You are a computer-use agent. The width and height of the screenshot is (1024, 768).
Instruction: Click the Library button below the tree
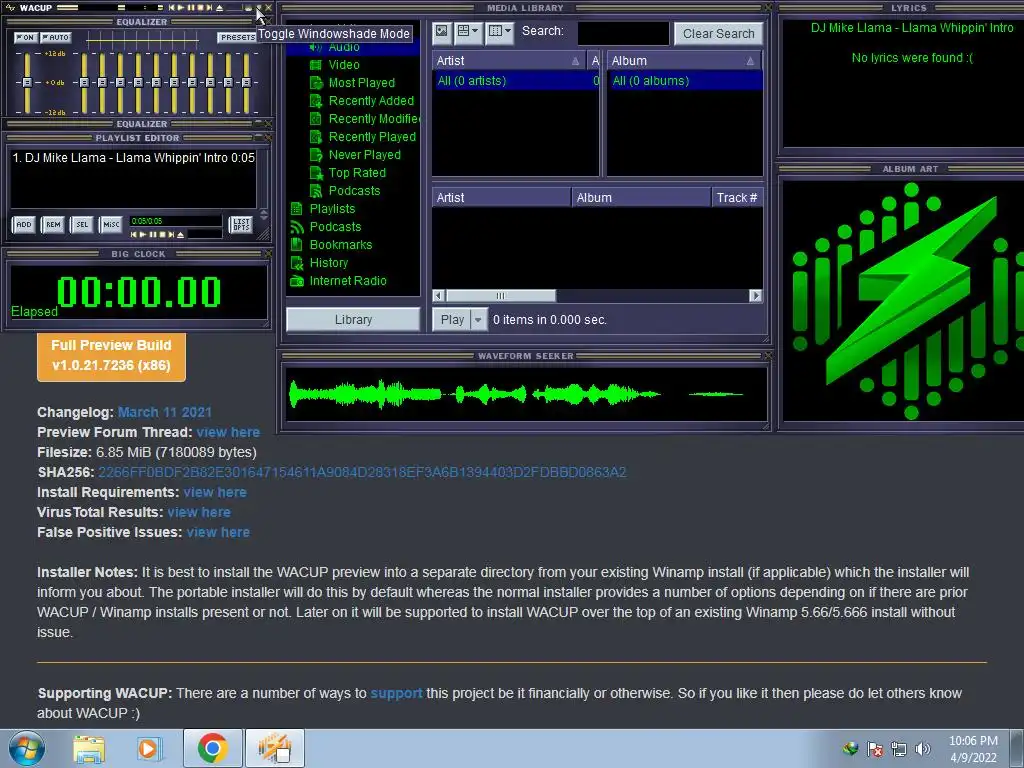353,319
